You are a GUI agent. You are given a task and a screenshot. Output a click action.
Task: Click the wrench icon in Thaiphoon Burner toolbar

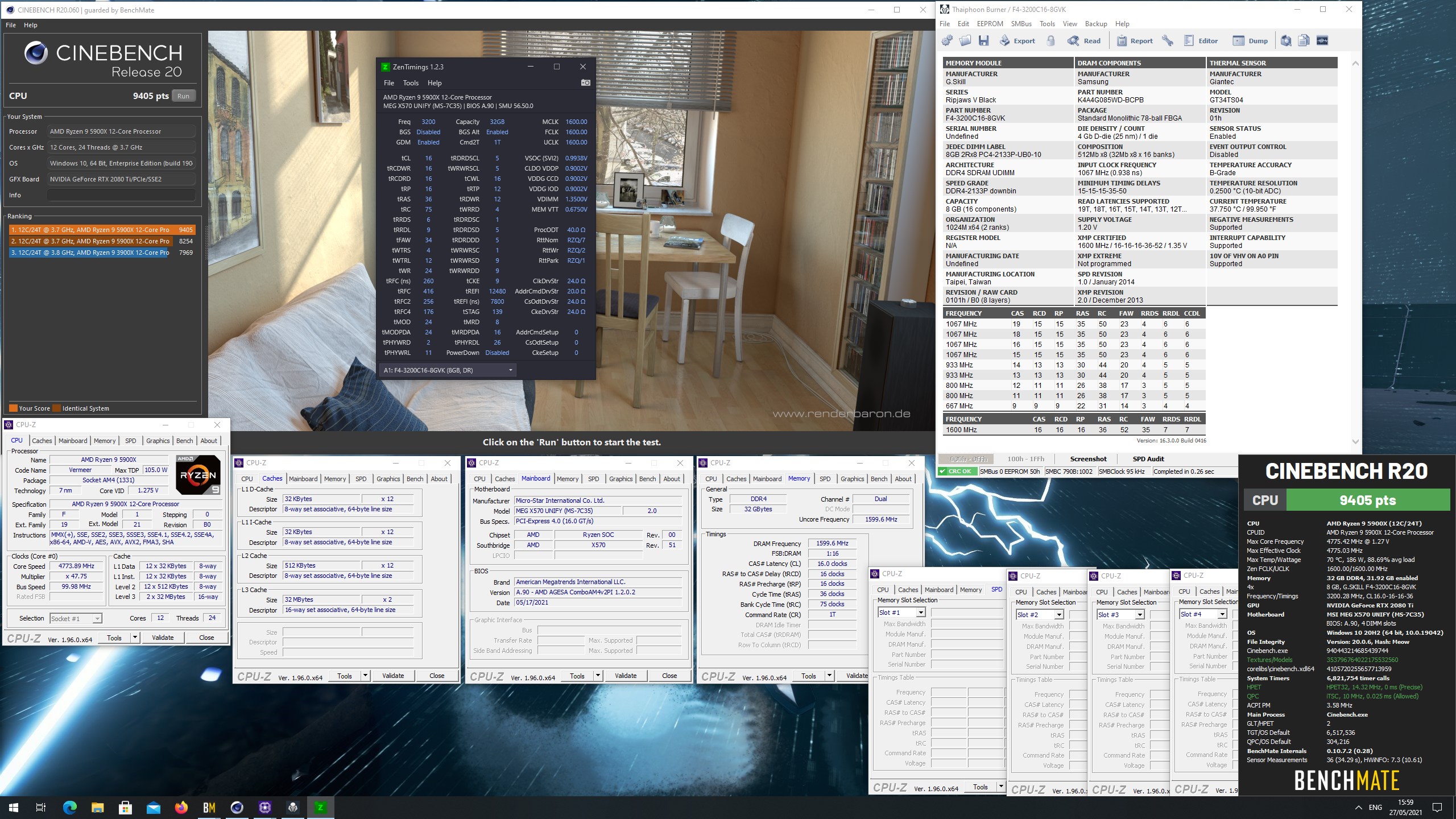(1167, 40)
